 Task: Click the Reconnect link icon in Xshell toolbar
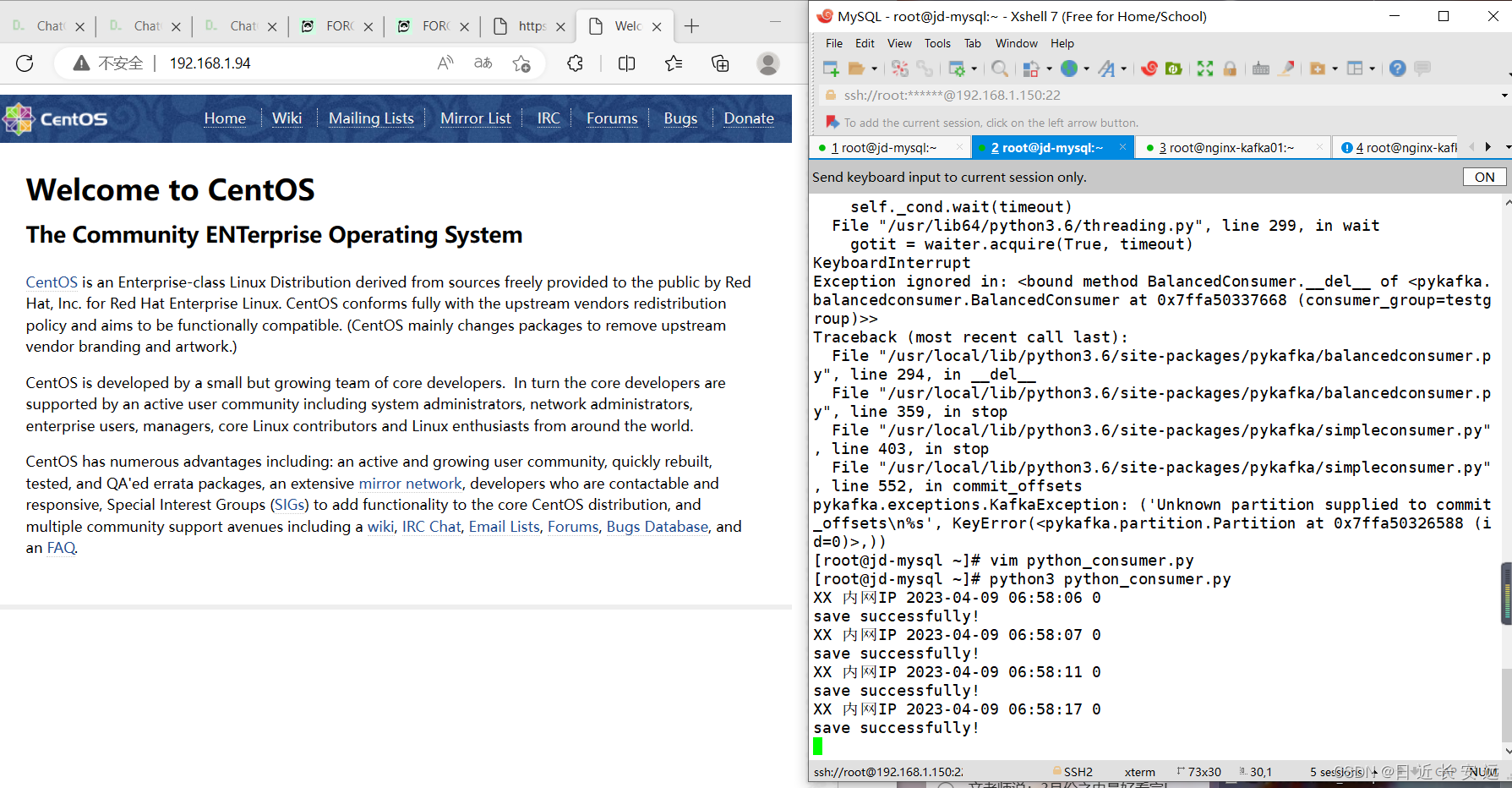pyautogui.click(x=925, y=68)
